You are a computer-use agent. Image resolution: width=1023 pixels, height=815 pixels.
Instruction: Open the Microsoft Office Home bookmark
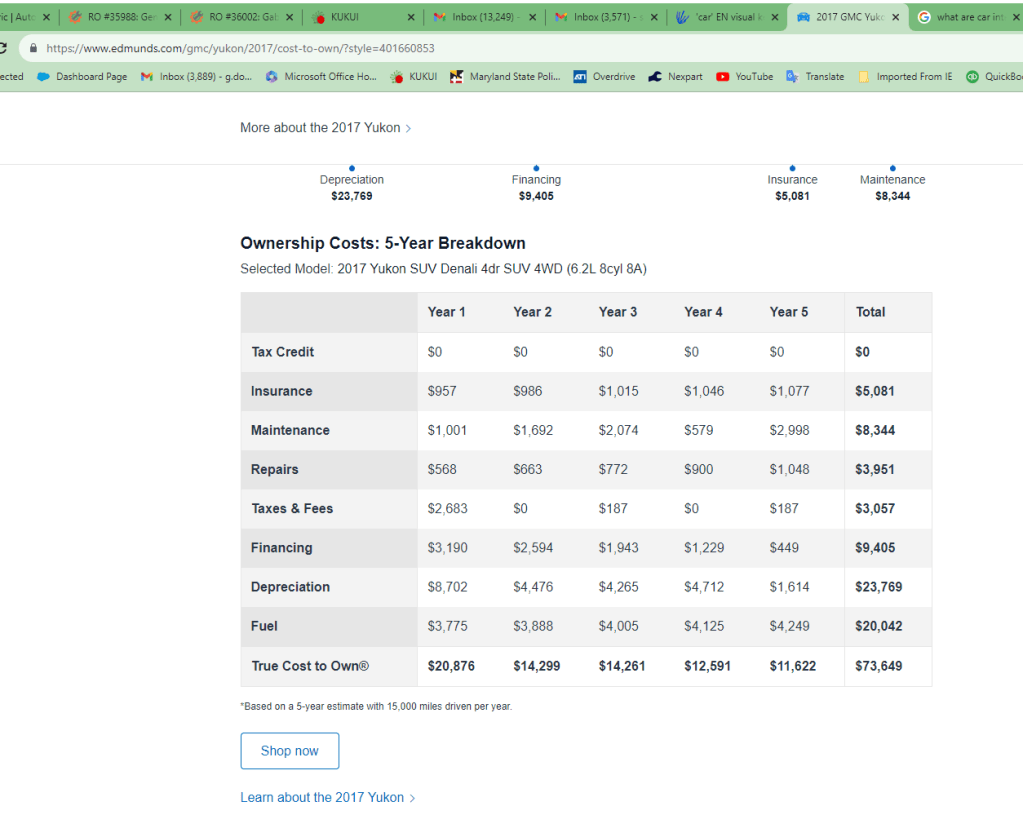tap(321, 77)
